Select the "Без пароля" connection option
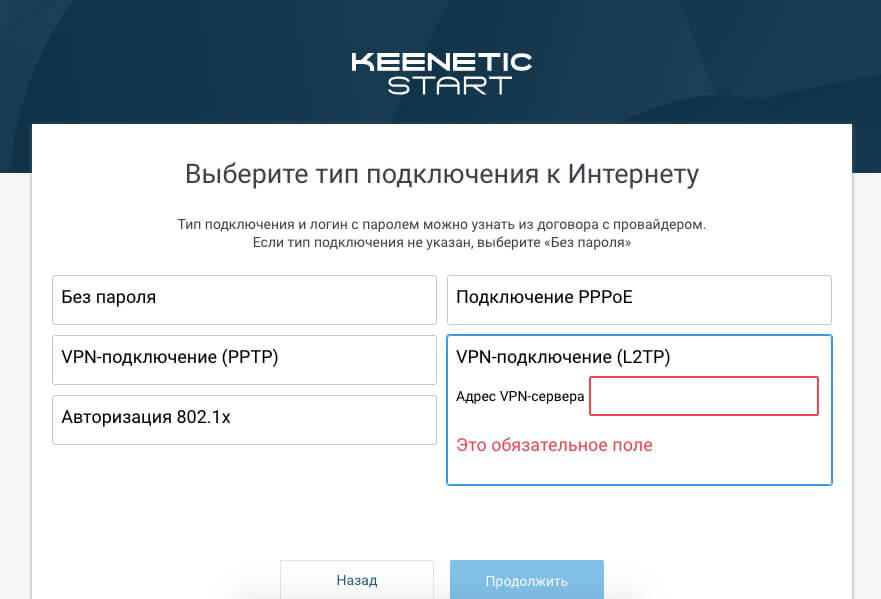 [244, 299]
